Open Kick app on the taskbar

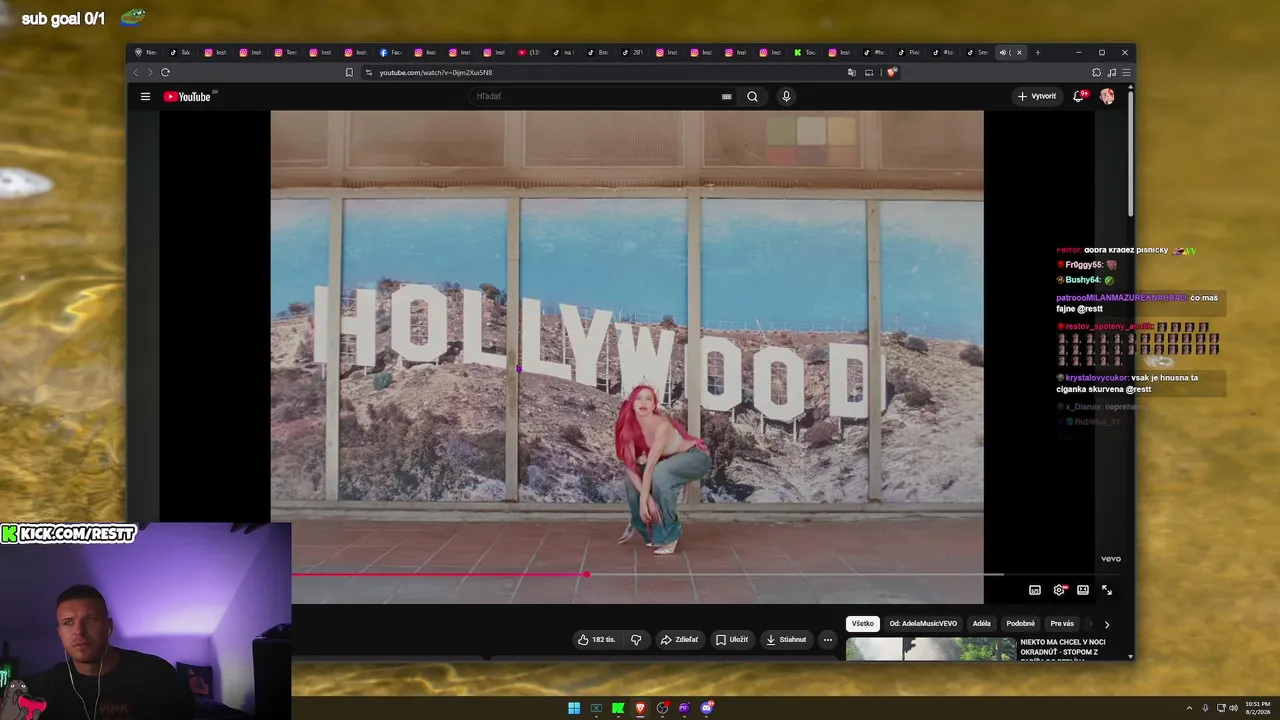pyautogui.click(x=618, y=708)
